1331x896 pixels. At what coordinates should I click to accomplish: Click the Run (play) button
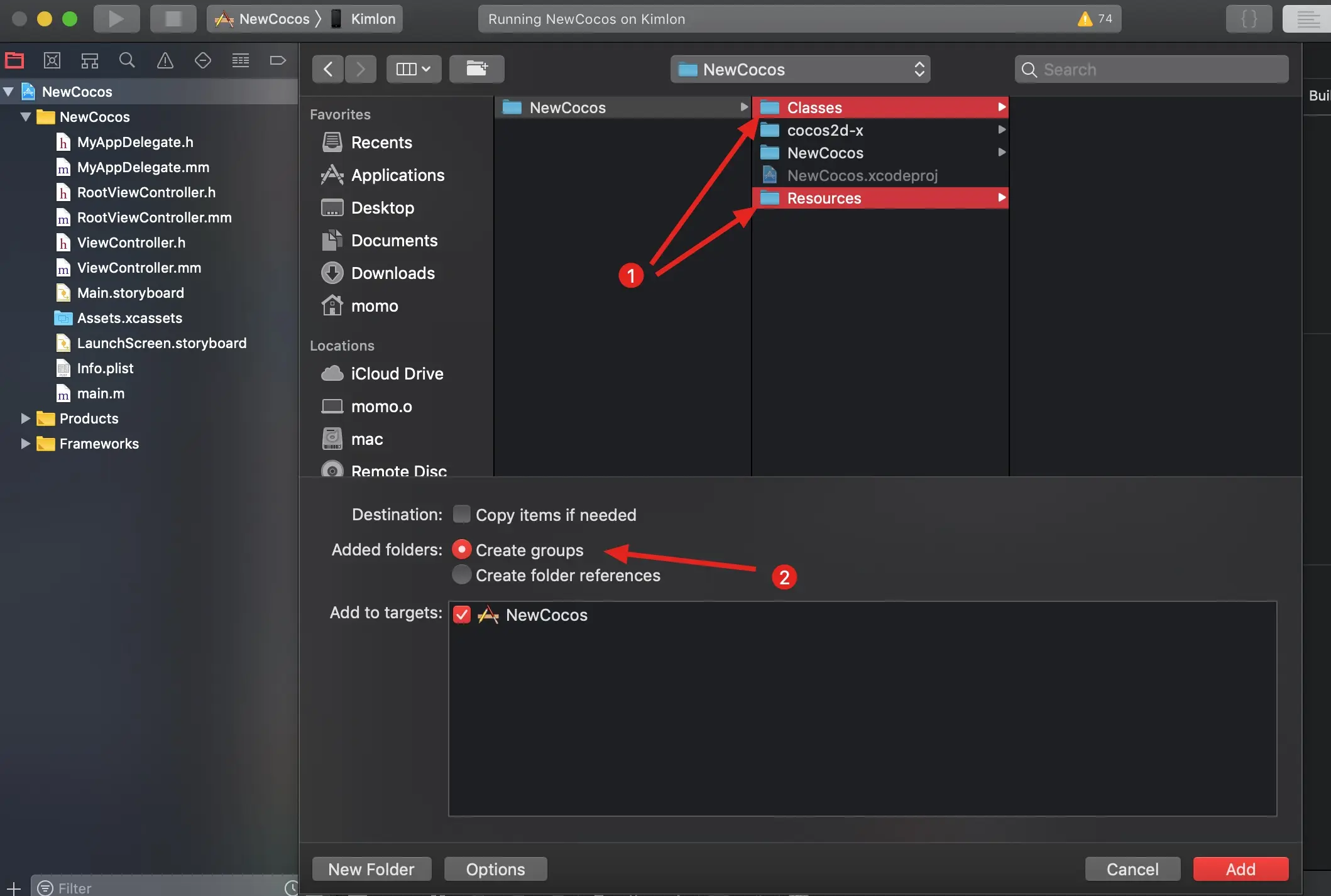pos(116,19)
